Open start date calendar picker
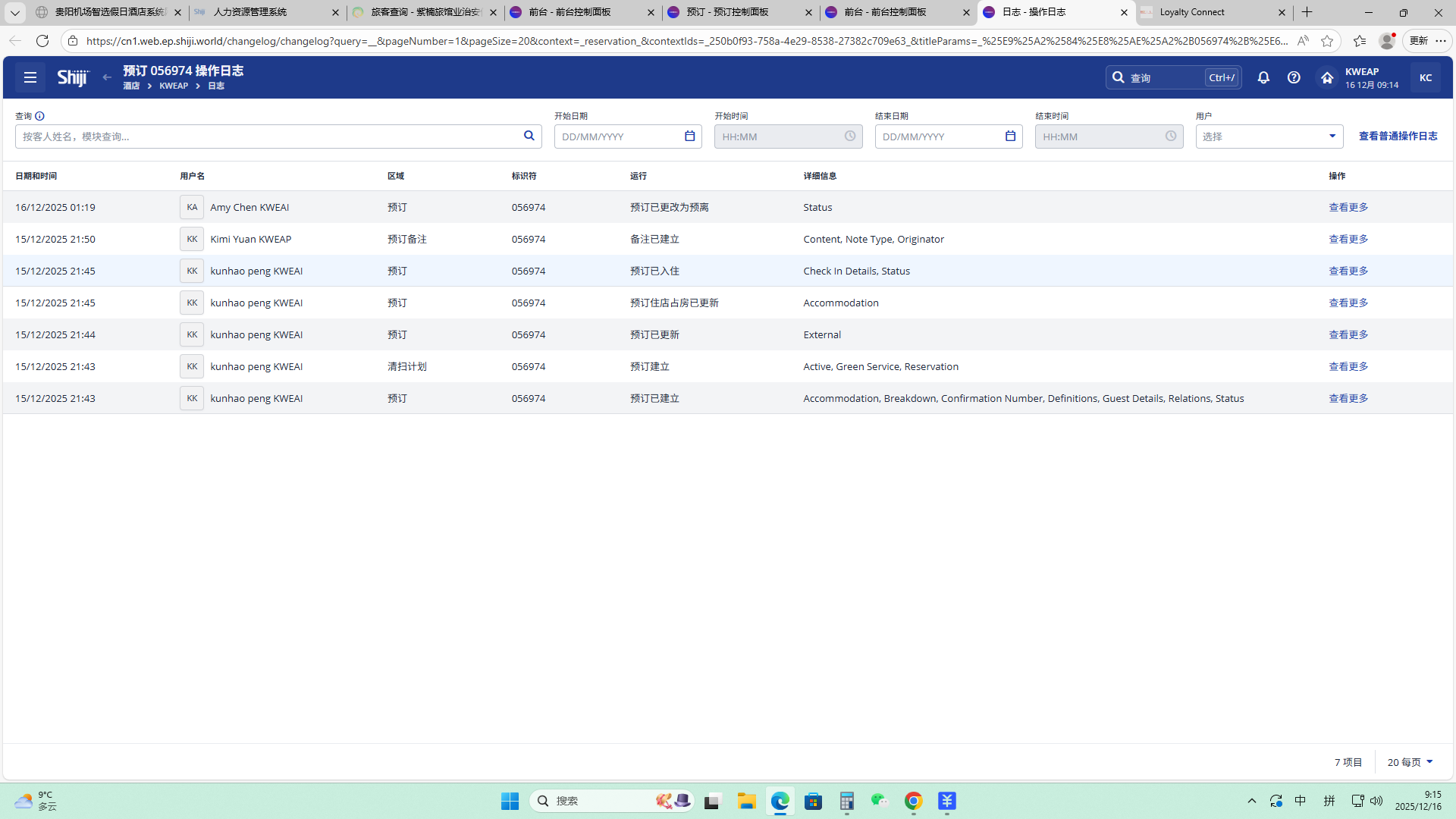This screenshot has height=819, width=1456. point(689,136)
